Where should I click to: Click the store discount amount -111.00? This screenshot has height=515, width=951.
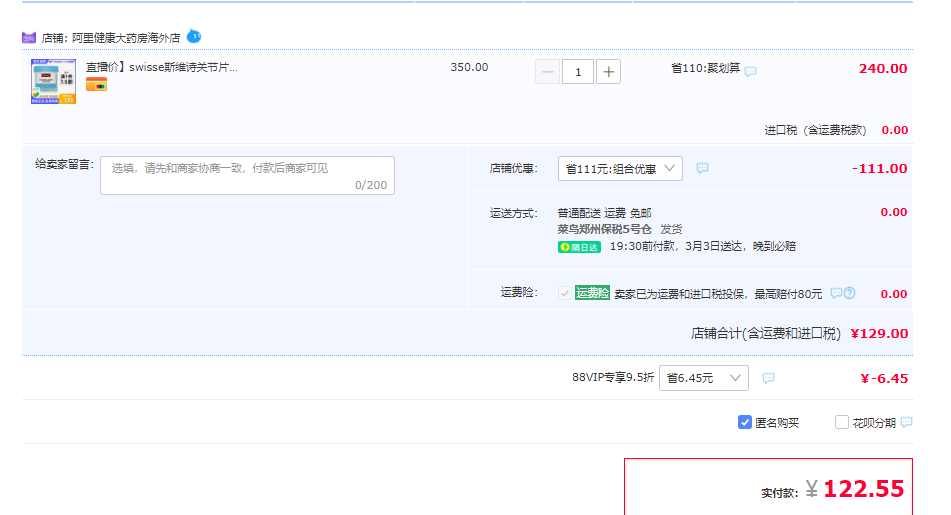coord(879,169)
